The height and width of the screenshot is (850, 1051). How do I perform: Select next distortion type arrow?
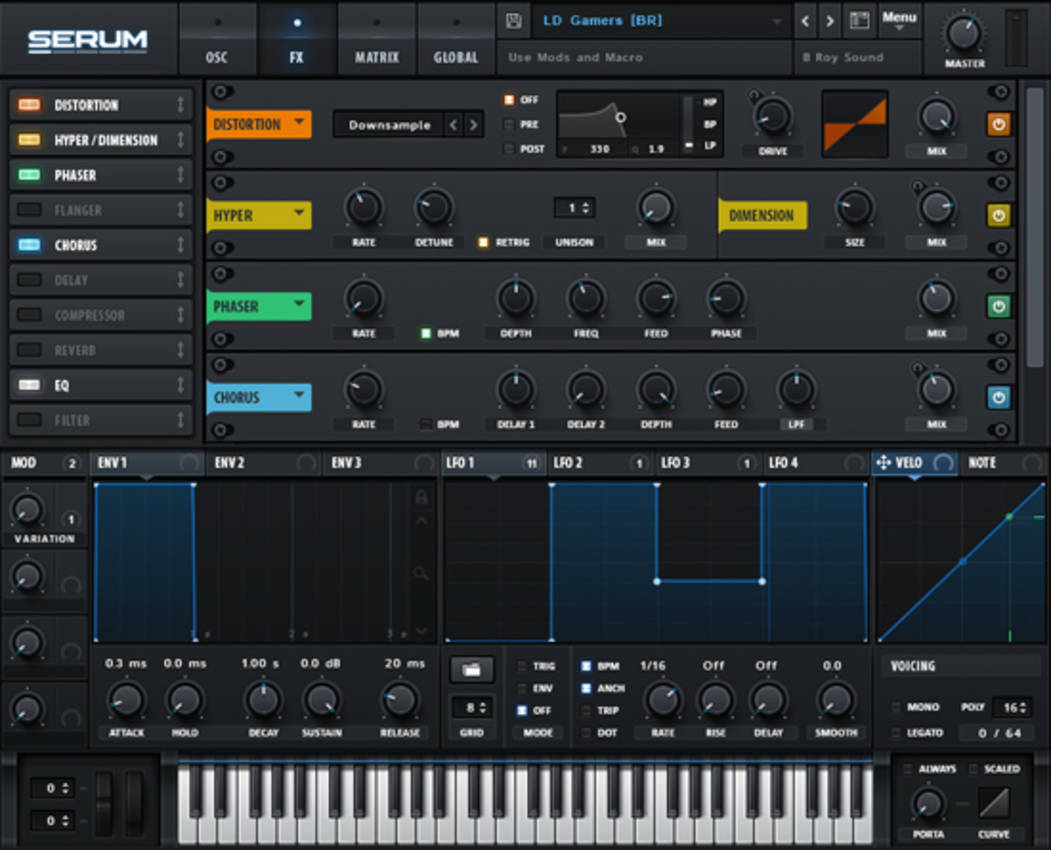click(x=473, y=125)
